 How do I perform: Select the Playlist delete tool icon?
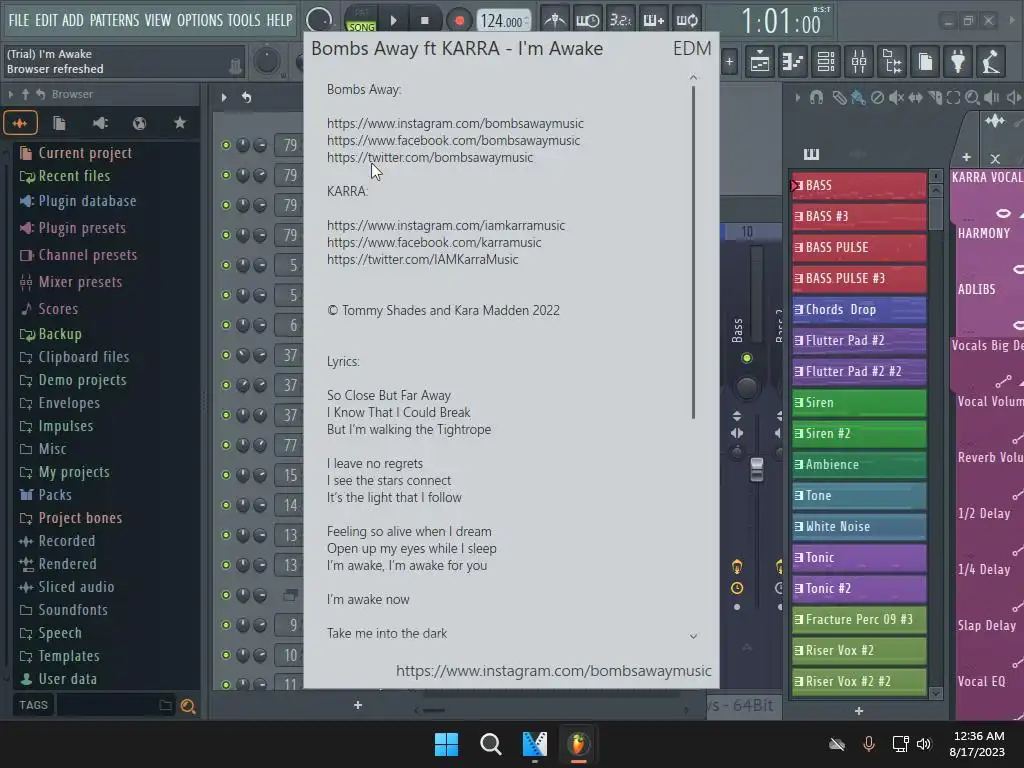877,98
